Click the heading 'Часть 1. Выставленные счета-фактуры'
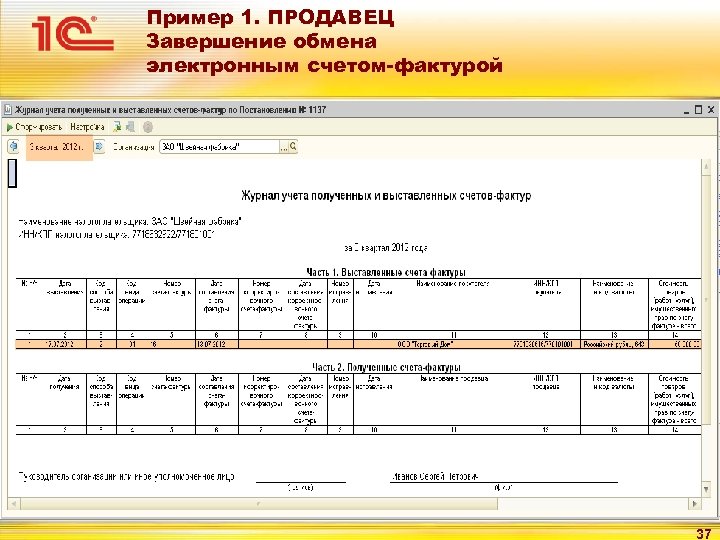The width and height of the screenshot is (720, 540). pos(386,272)
